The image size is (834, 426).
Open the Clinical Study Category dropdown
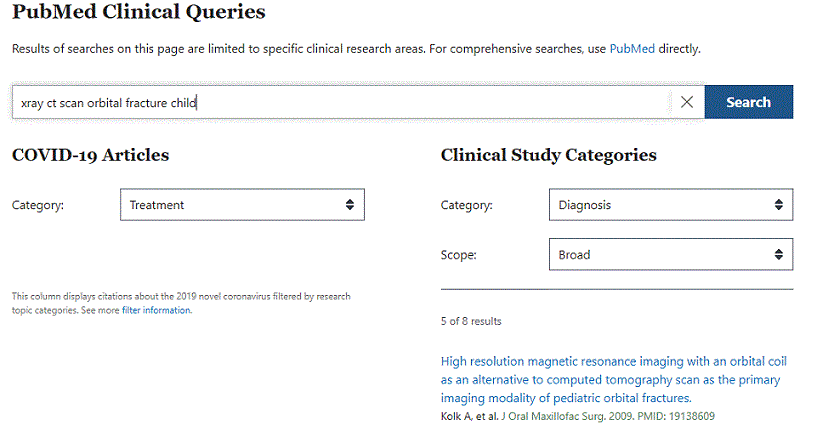[671, 205]
